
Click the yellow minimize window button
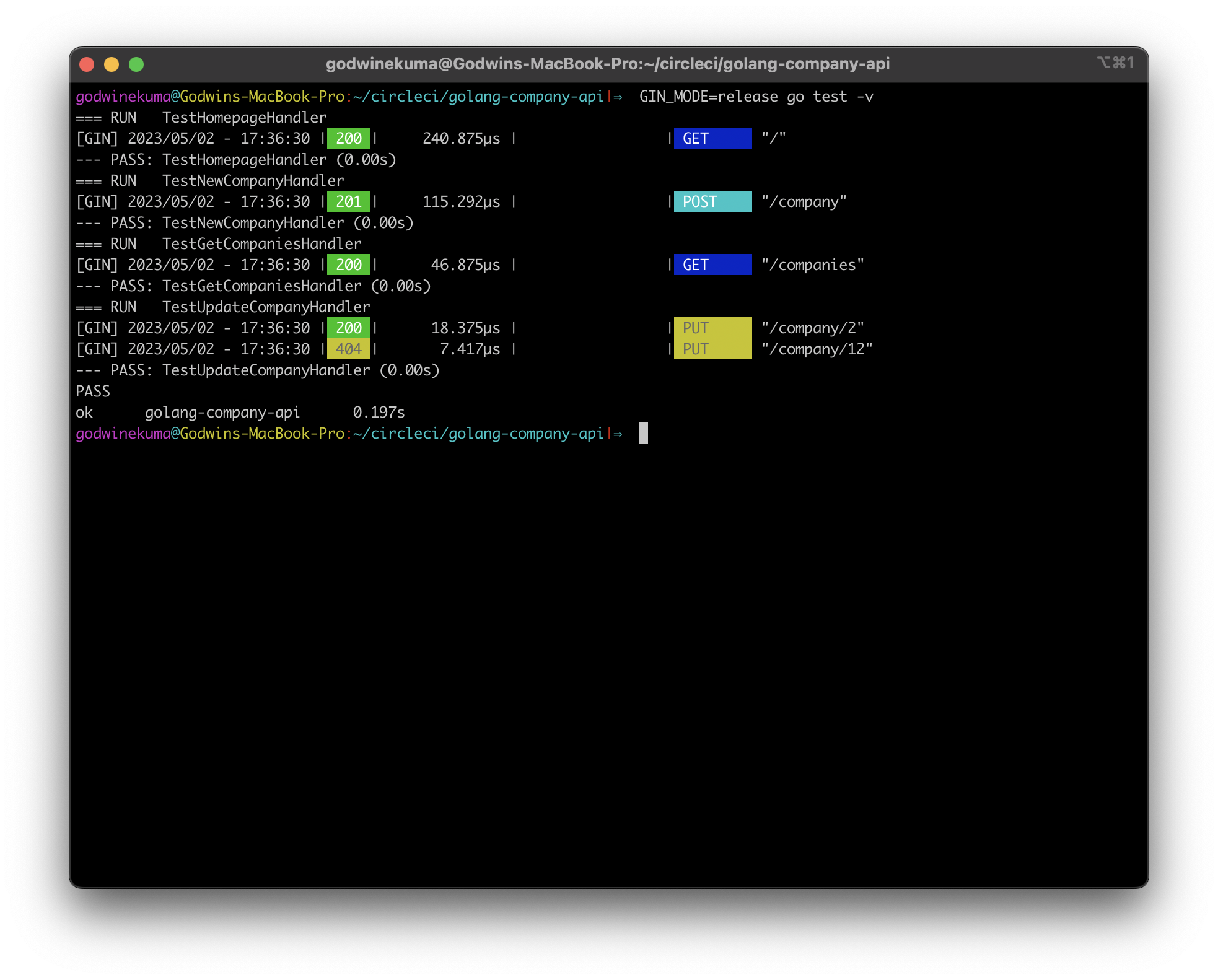pyautogui.click(x=112, y=64)
